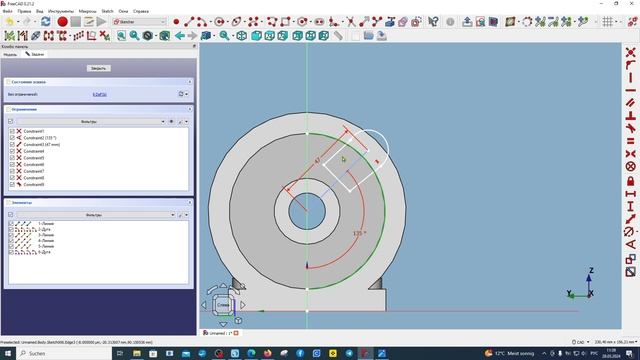Click the measure distance ruler icon
The height and width of the screenshot is (360, 640).
click(338, 36)
